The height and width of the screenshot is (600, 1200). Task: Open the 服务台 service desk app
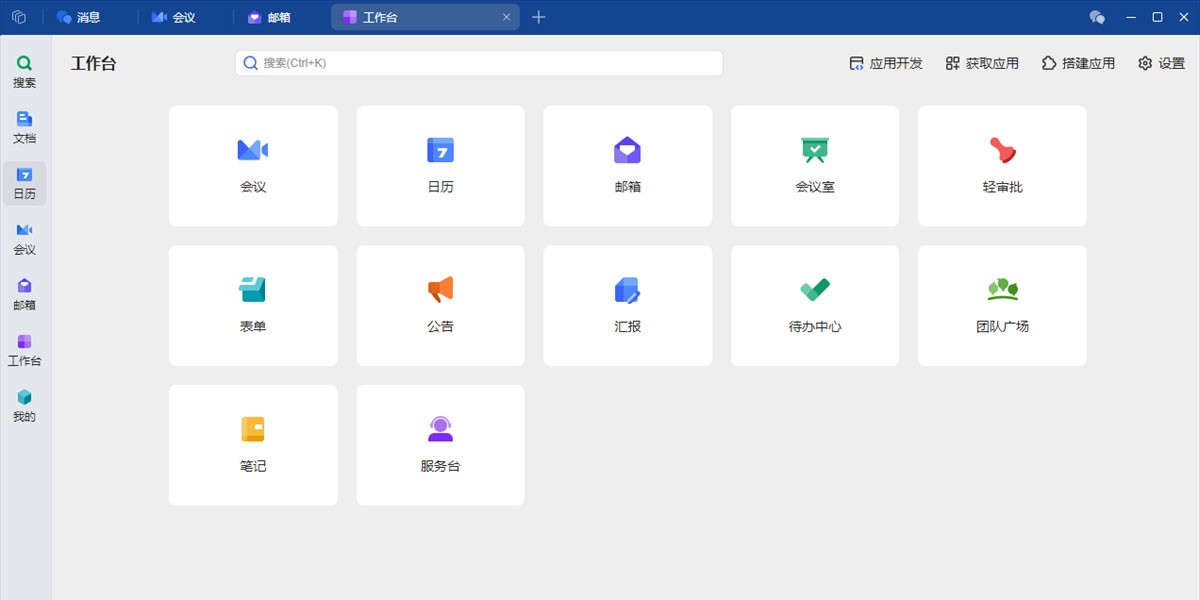(440, 445)
